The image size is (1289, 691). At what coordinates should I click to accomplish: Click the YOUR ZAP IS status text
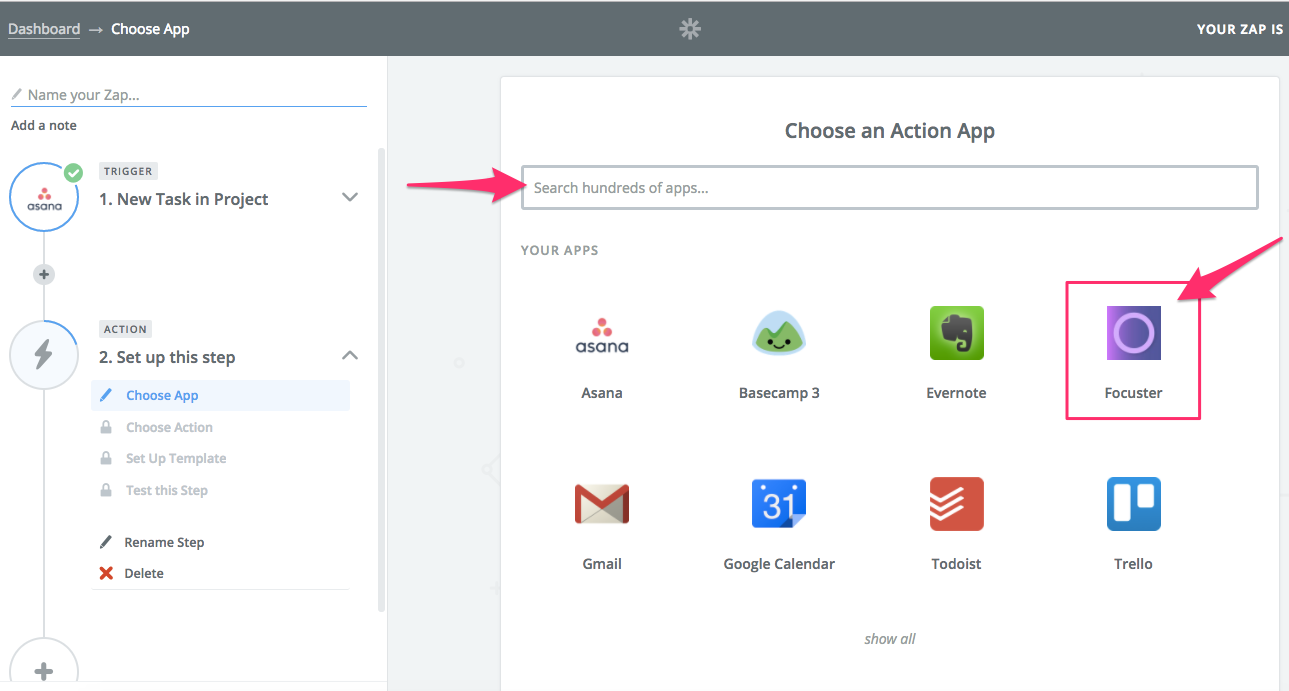point(1240,29)
